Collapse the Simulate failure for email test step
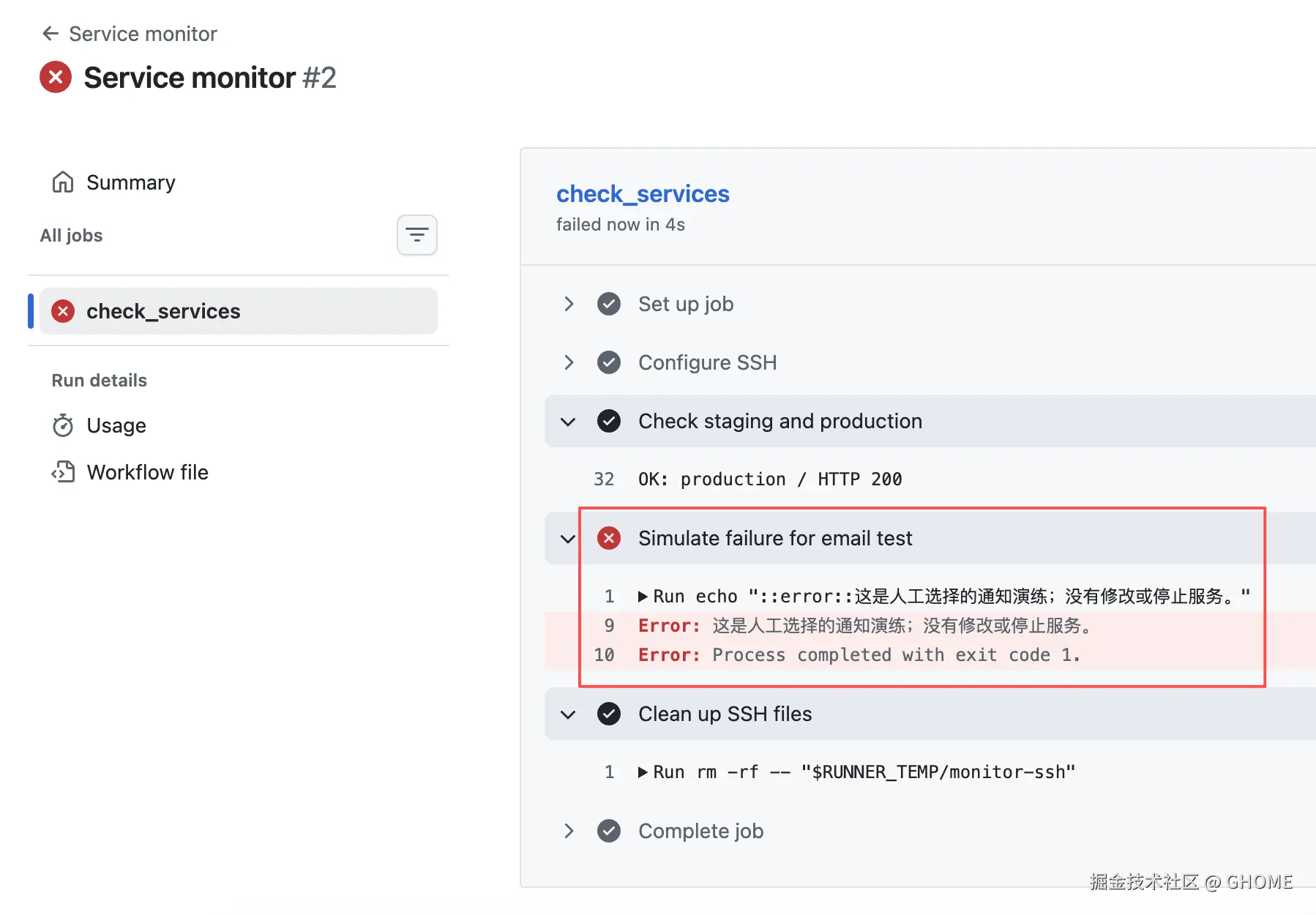Screen dimensions: 1316x915 click(x=568, y=538)
